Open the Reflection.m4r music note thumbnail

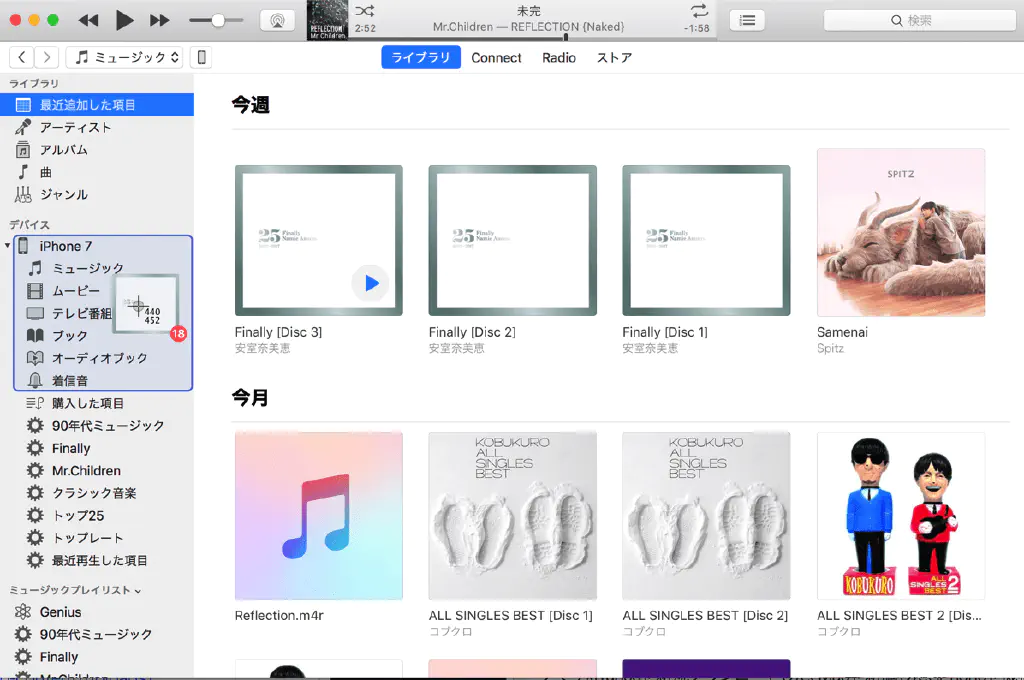(x=319, y=515)
